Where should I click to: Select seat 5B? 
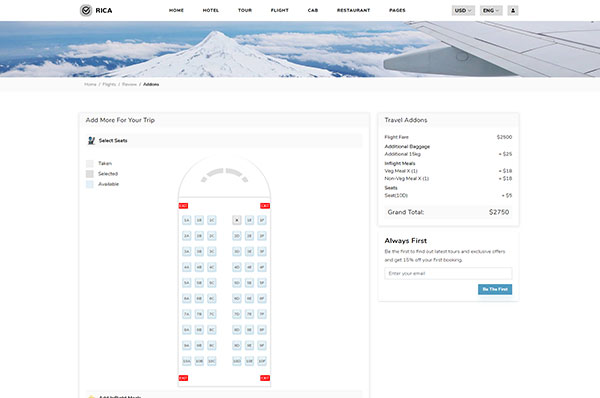199,283
